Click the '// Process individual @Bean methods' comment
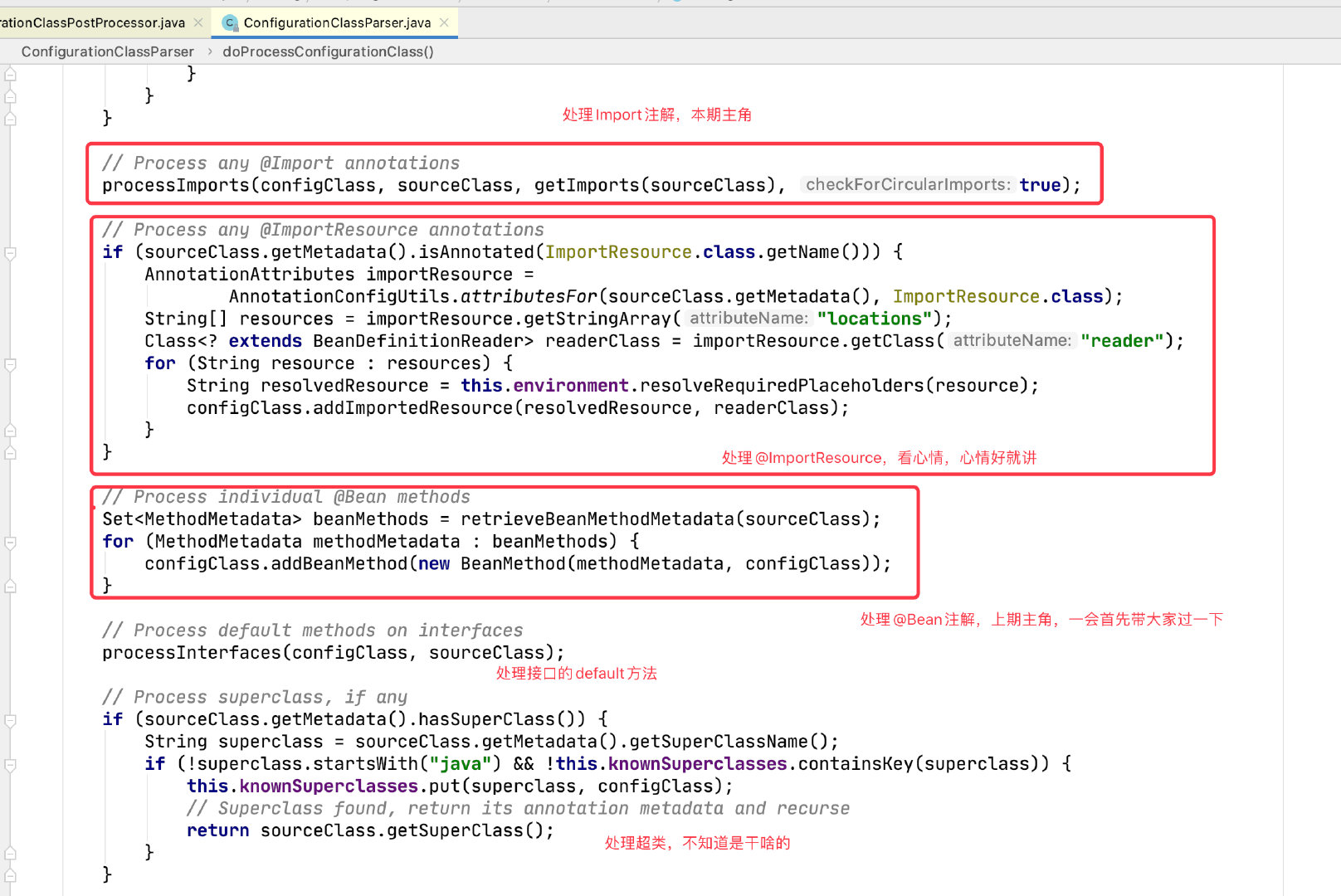 (286, 497)
